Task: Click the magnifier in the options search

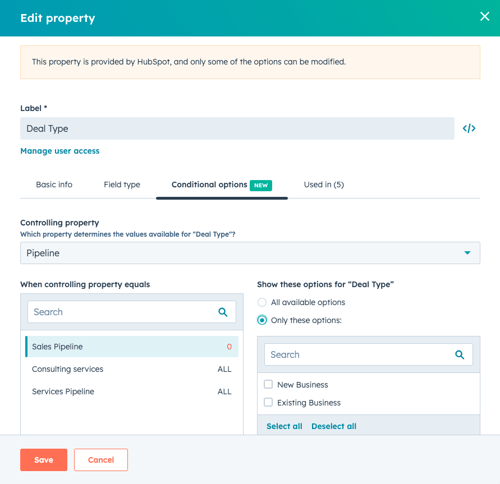Action: pyautogui.click(x=459, y=355)
